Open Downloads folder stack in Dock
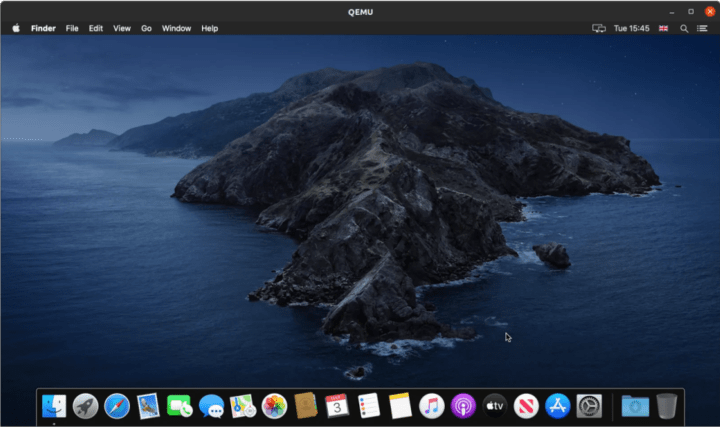720x427 pixels. [x=635, y=406]
